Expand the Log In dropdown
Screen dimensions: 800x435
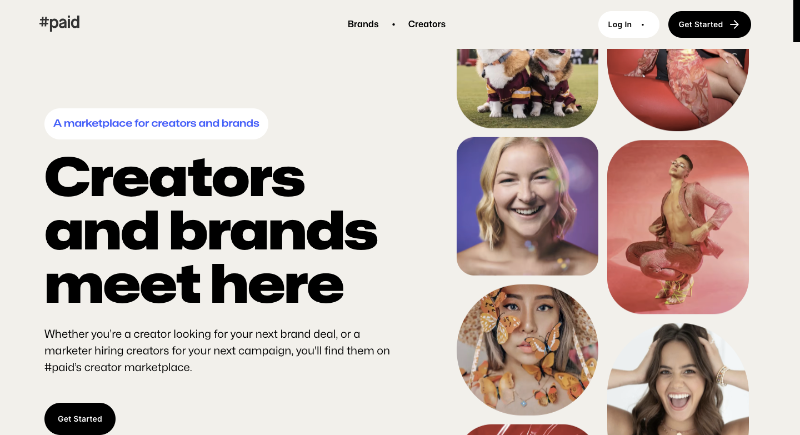click(x=629, y=24)
